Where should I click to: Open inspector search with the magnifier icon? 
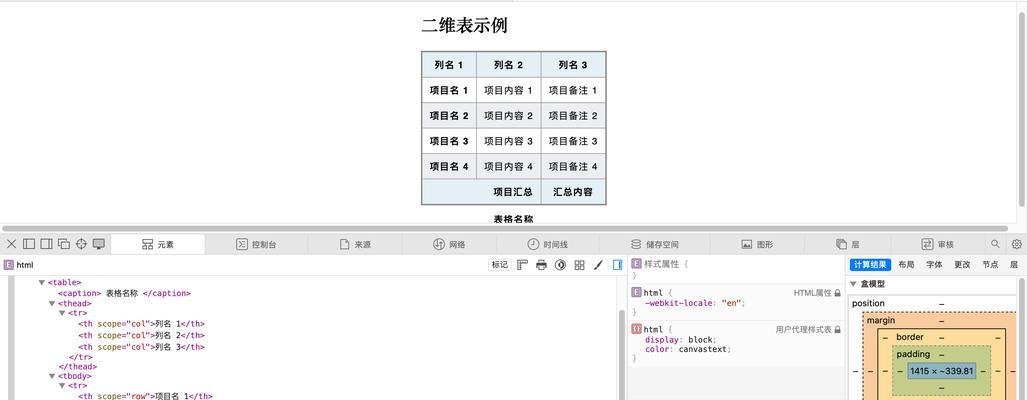point(995,244)
